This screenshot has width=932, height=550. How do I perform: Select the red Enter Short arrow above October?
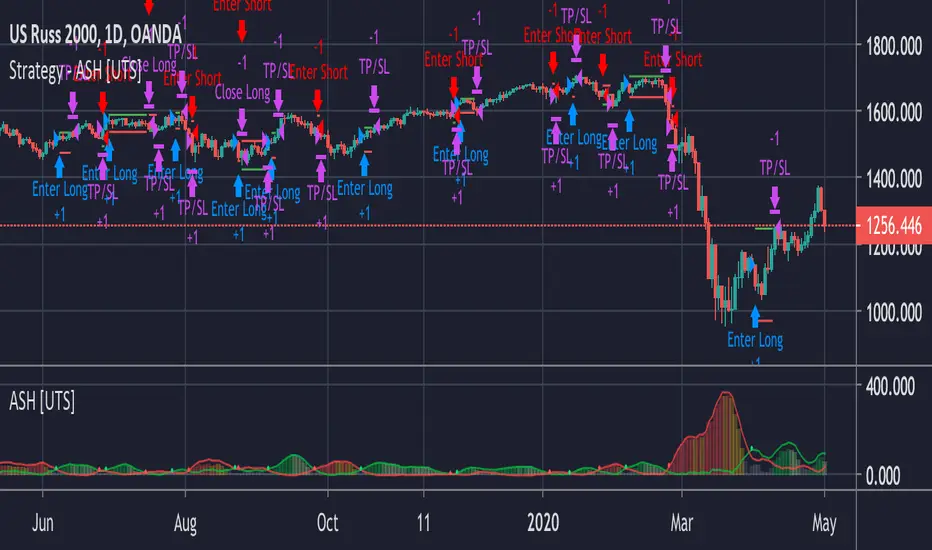tap(317, 101)
